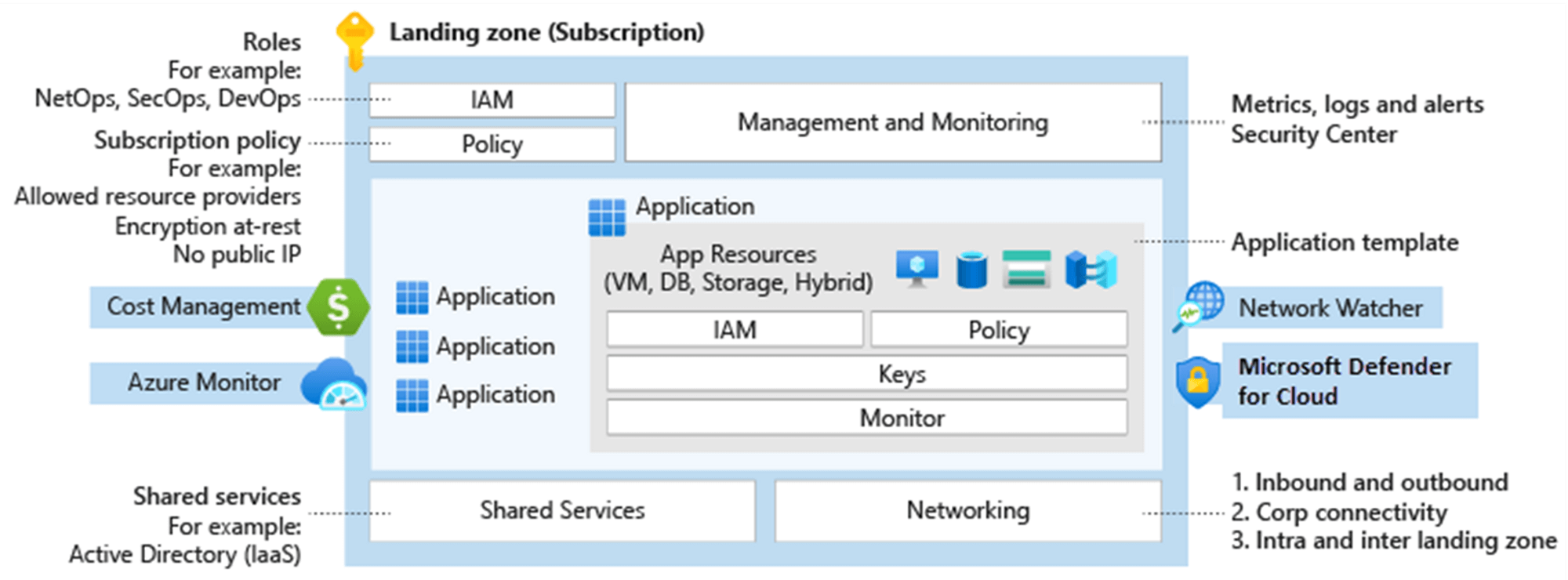Image resolution: width=1568 pixels, height=580 pixels.
Task: Select the Policy box under the subscription IAM
Action: click(492, 144)
